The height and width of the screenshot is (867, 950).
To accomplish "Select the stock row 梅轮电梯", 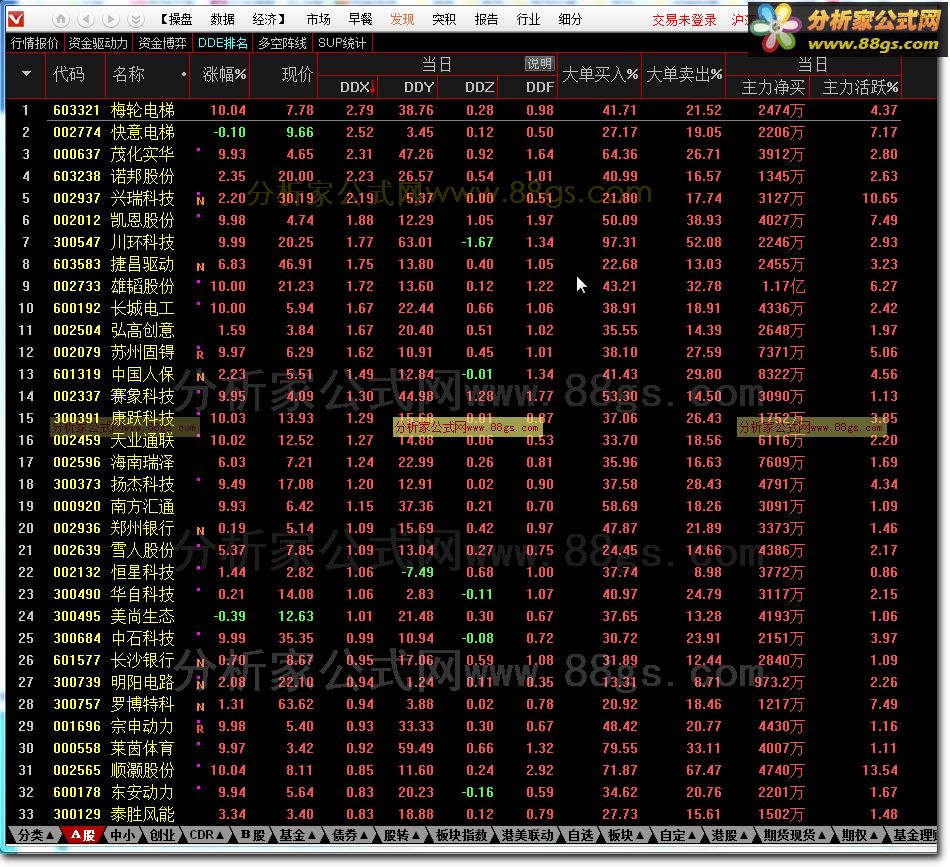I will [x=453, y=110].
